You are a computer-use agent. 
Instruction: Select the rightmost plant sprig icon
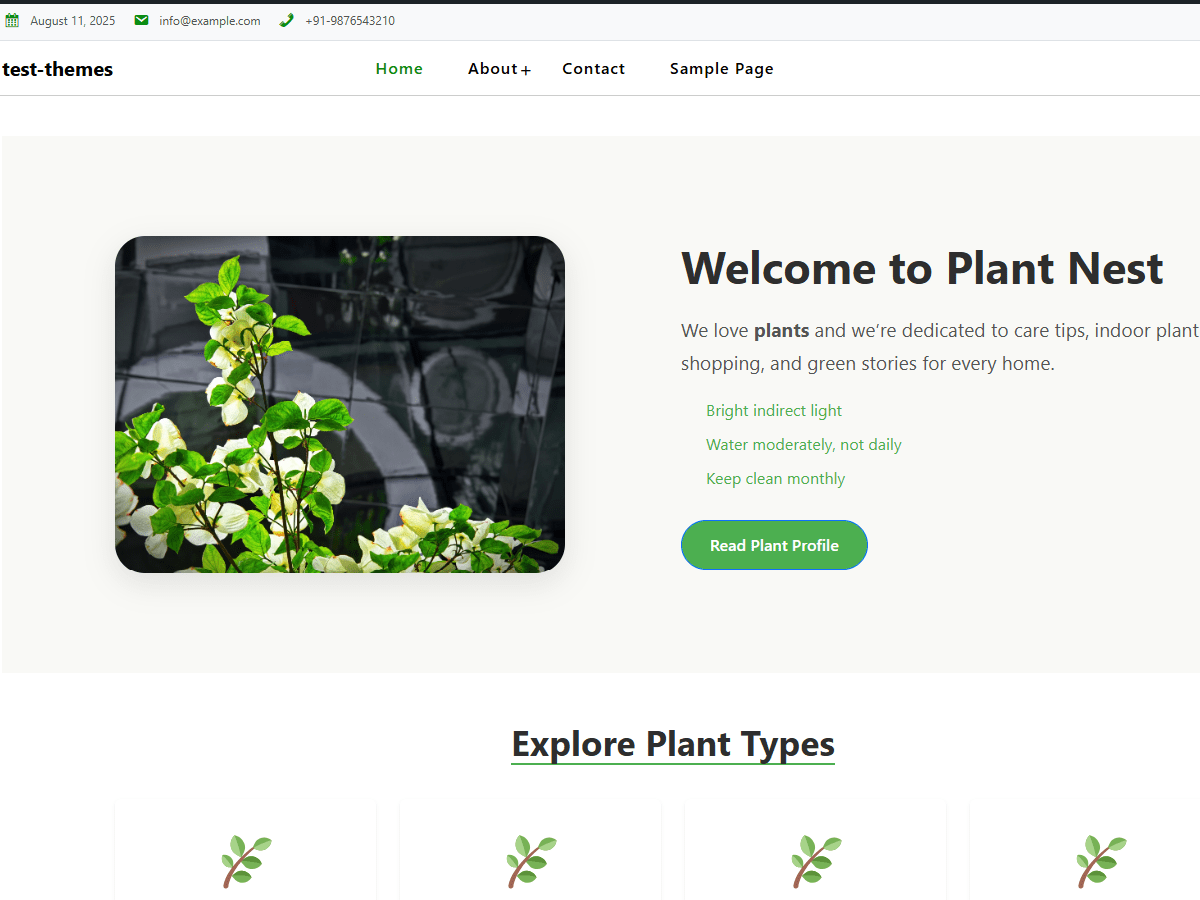pos(1101,861)
